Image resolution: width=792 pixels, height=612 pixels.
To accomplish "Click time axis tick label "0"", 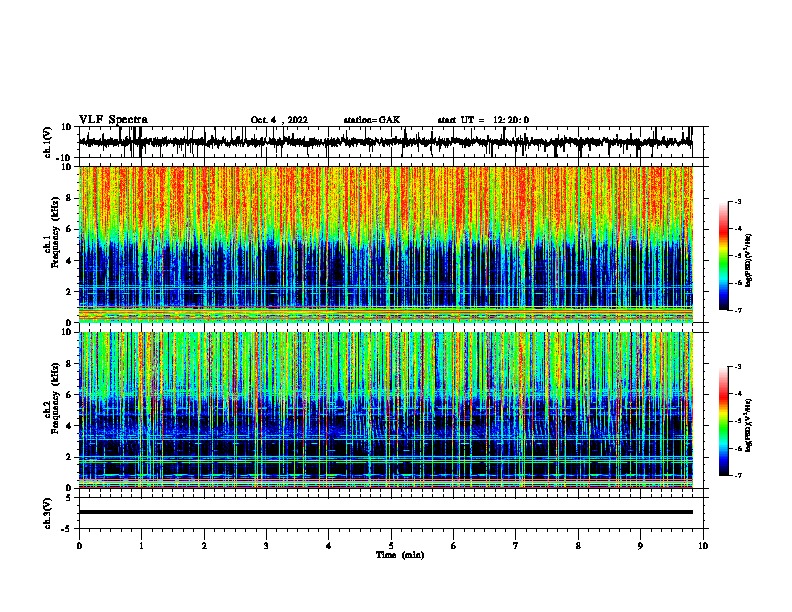I will (x=79, y=546).
